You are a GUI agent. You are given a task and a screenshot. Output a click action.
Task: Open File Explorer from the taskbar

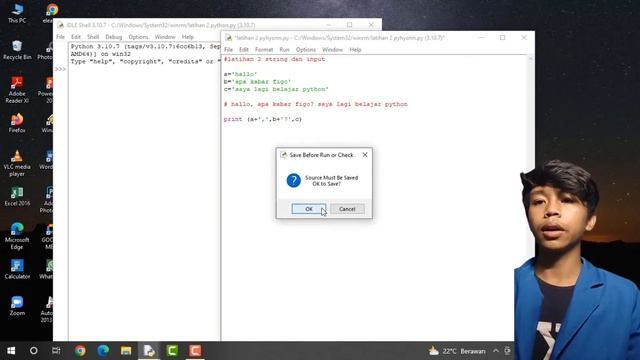point(126,351)
